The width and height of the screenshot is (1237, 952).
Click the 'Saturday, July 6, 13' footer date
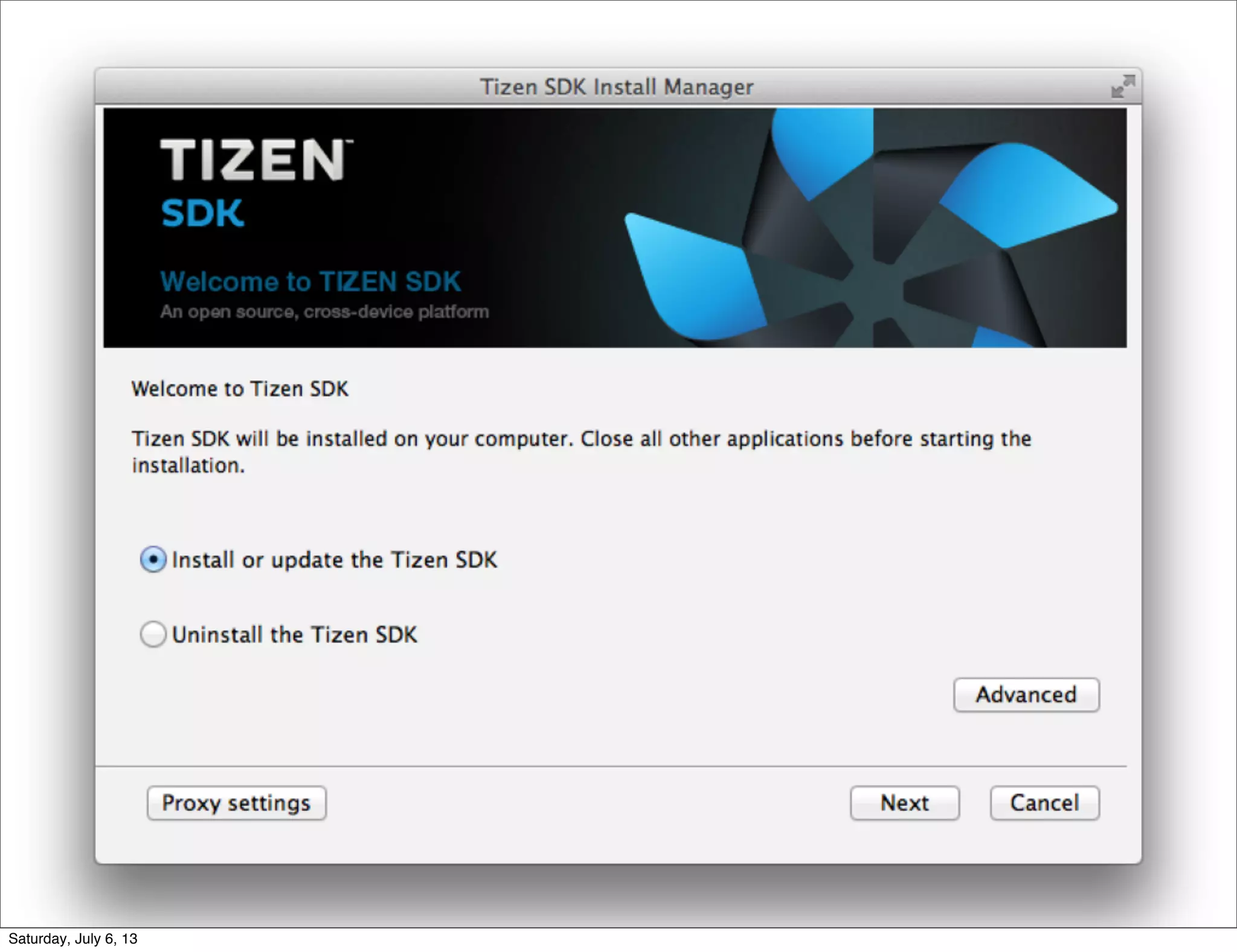click(73, 939)
